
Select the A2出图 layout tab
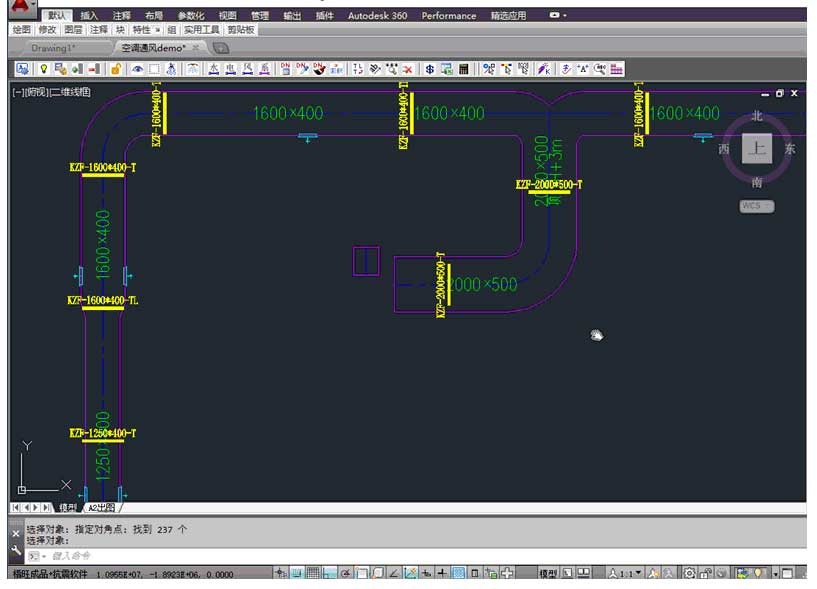pyautogui.click(x=101, y=508)
